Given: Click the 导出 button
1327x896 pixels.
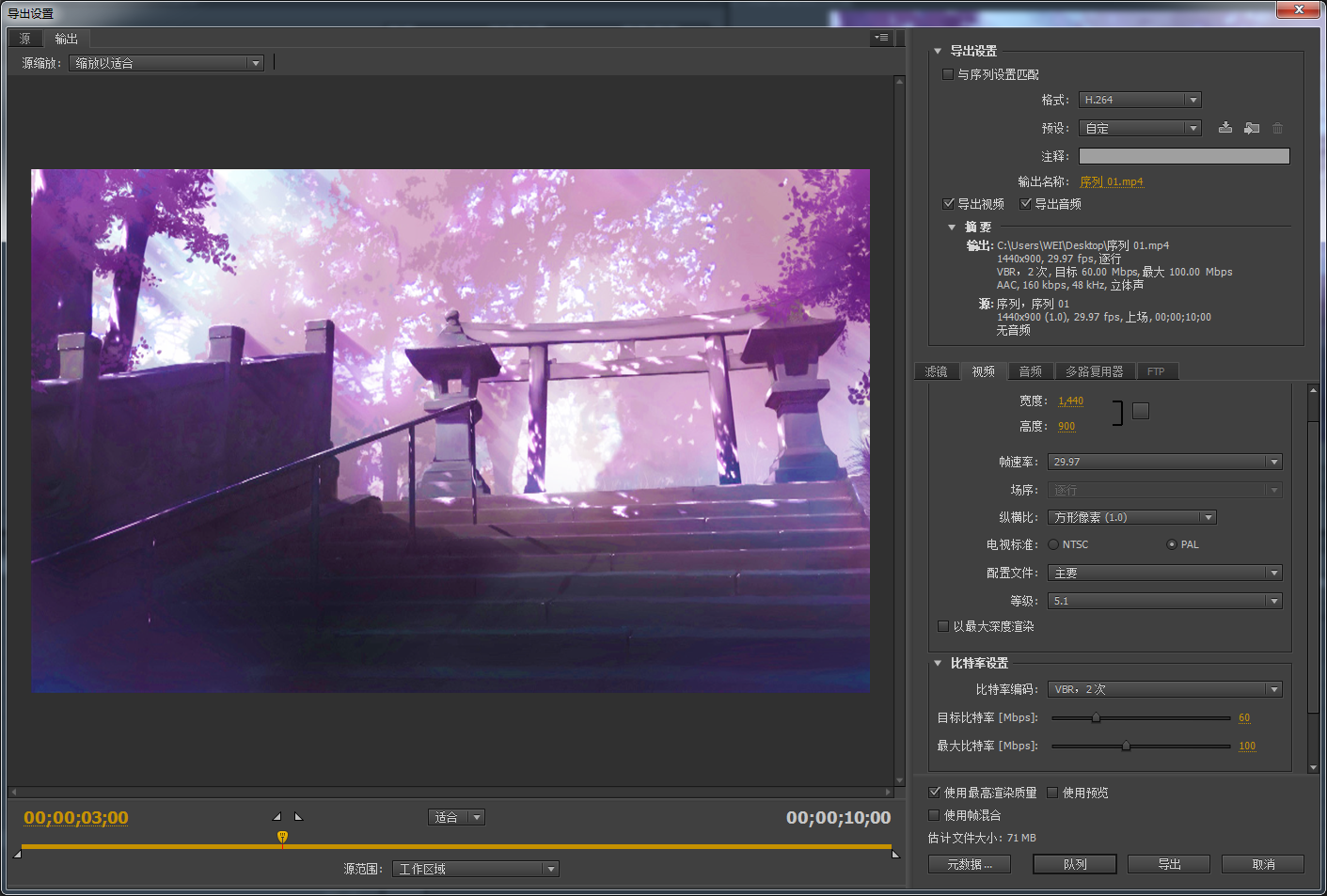Looking at the screenshot, I should 1169,864.
